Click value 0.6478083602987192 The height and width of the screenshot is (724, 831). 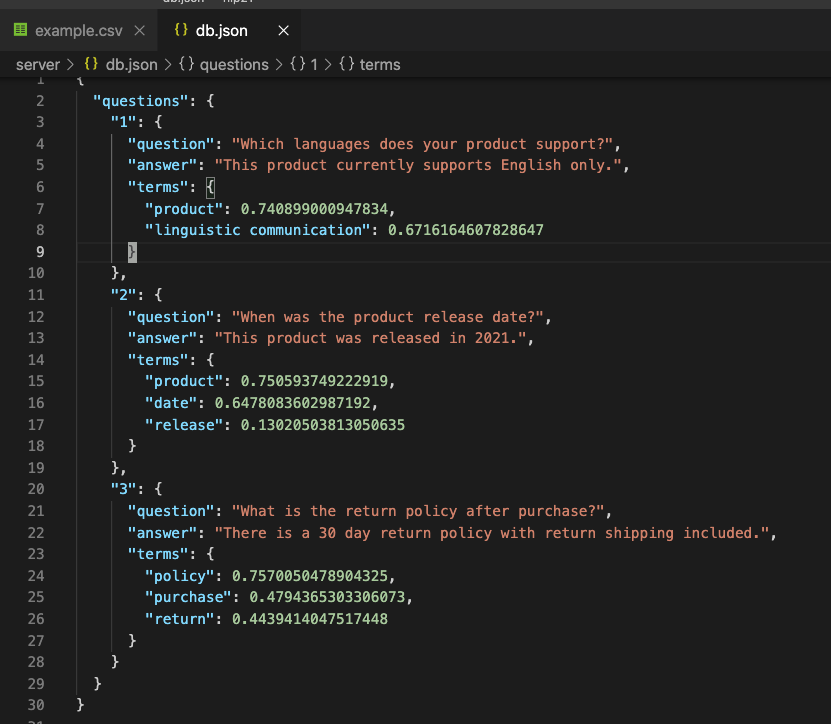[x=292, y=403]
